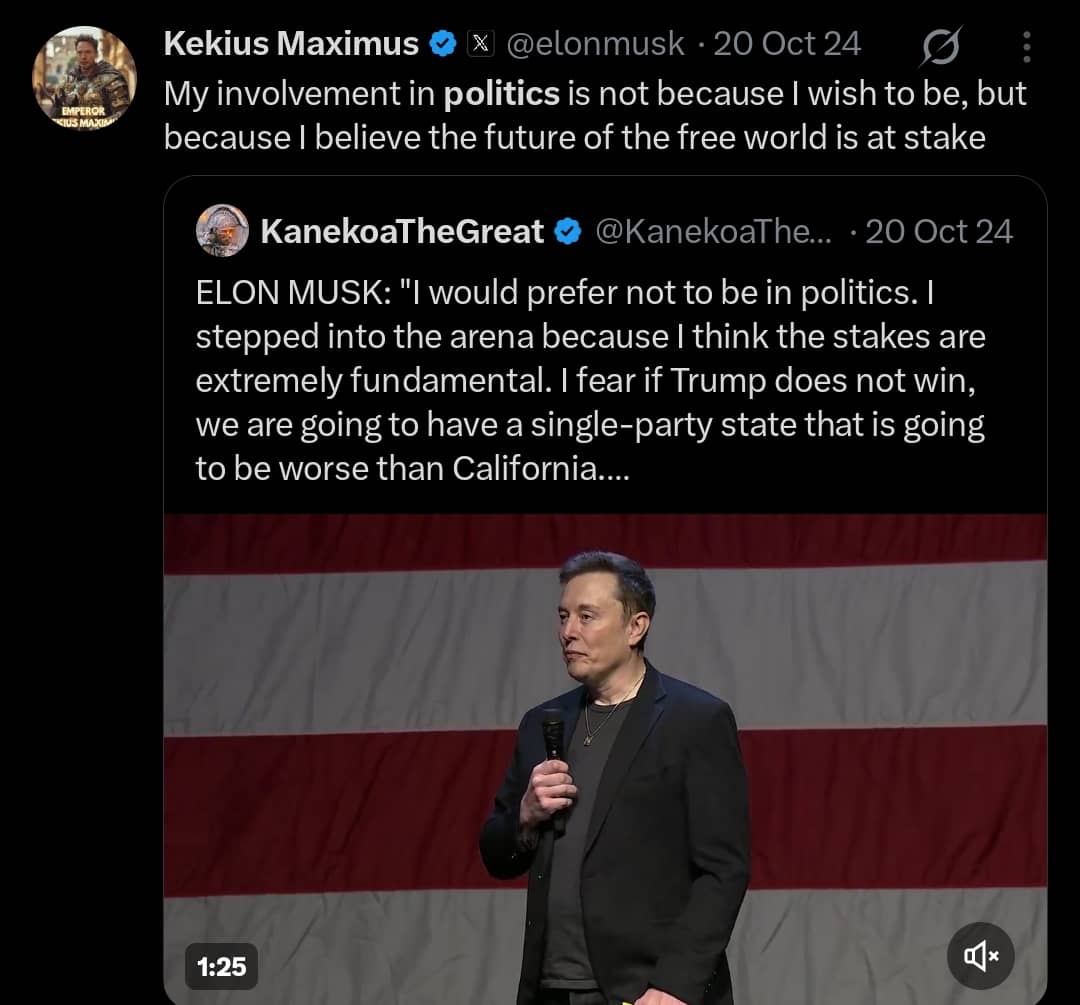The height and width of the screenshot is (1005, 1080).
Task: Open the Grok explain-post icon
Action: 942,46
